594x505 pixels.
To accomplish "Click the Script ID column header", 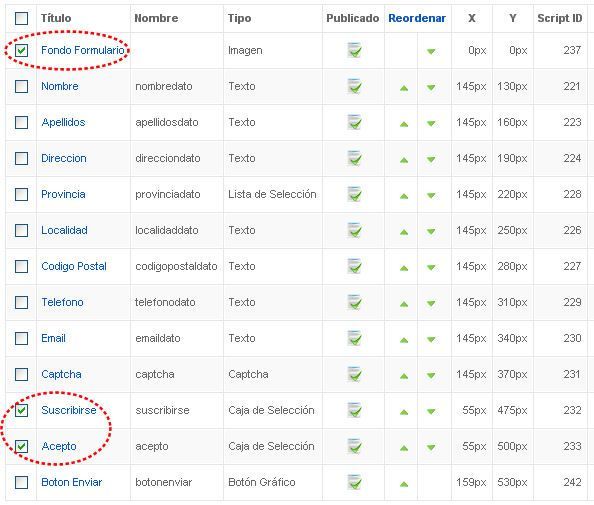I will tap(560, 18).
